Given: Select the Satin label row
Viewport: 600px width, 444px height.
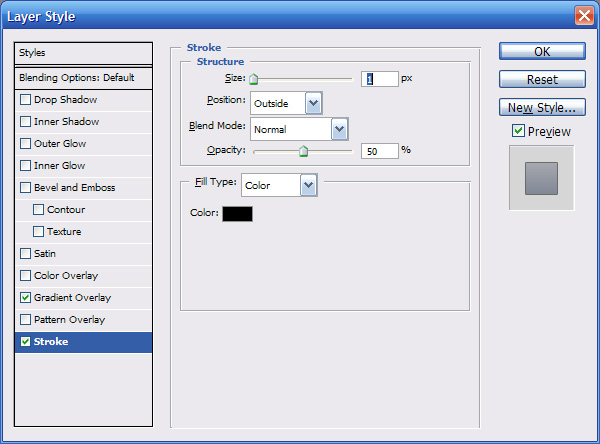Looking at the screenshot, I should pos(83,254).
